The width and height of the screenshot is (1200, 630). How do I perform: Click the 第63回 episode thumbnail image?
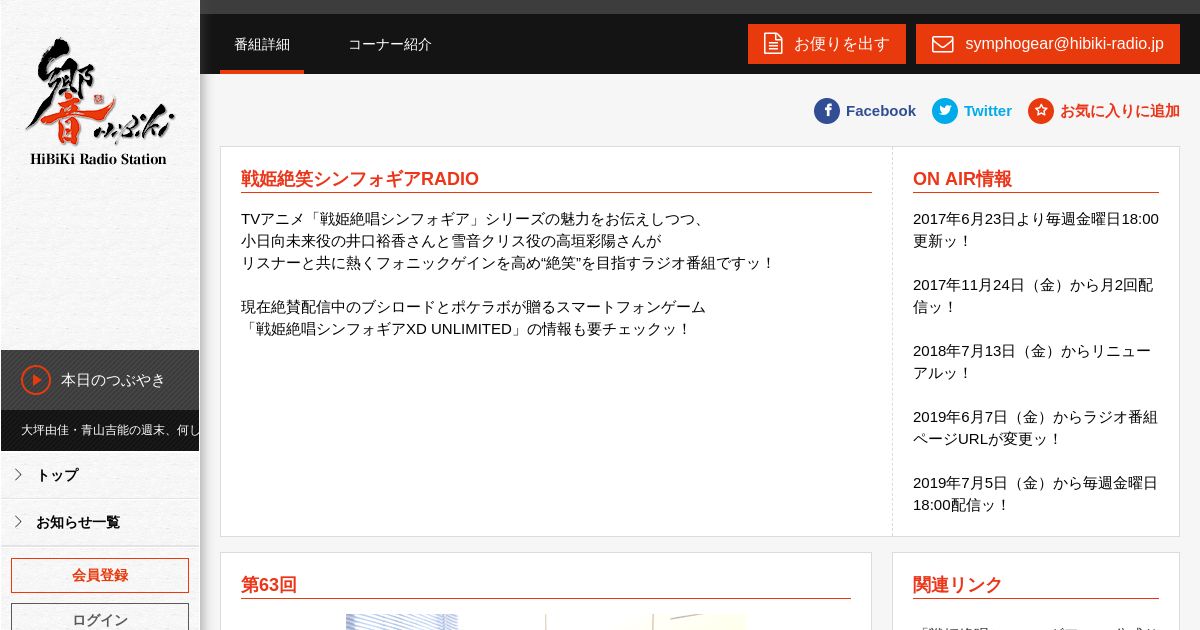tap(546, 622)
